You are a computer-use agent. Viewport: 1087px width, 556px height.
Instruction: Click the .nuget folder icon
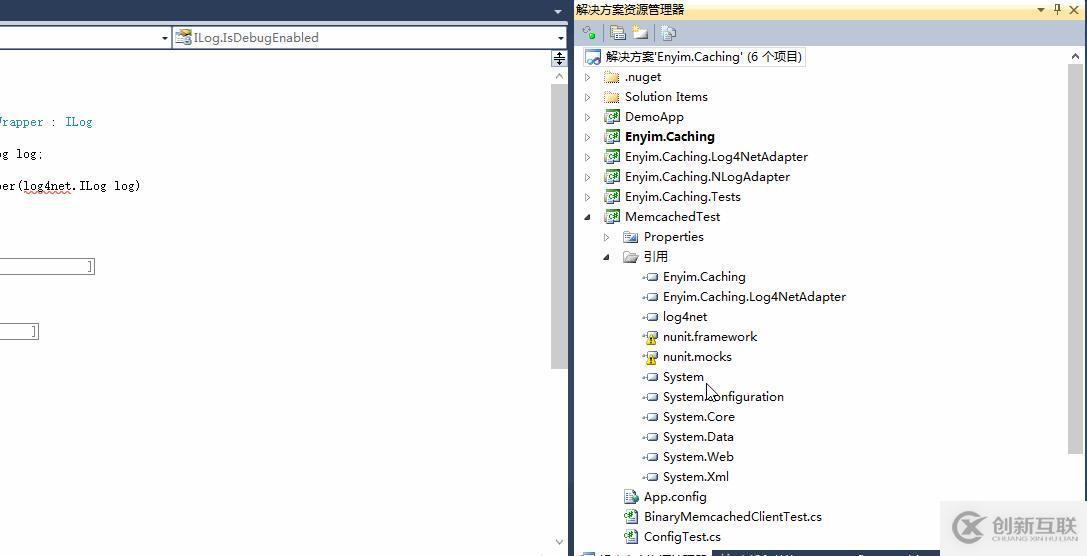(611, 77)
